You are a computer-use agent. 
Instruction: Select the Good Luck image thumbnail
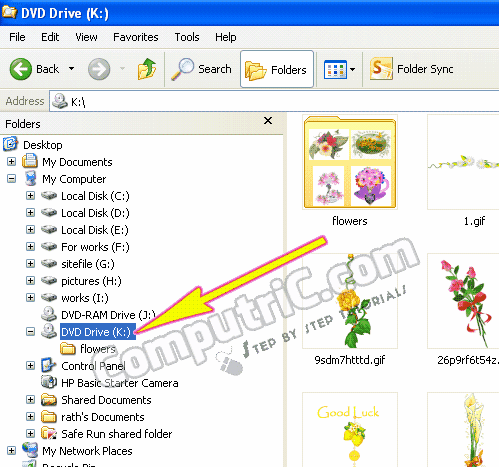pyautogui.click(x=350, y=430)
